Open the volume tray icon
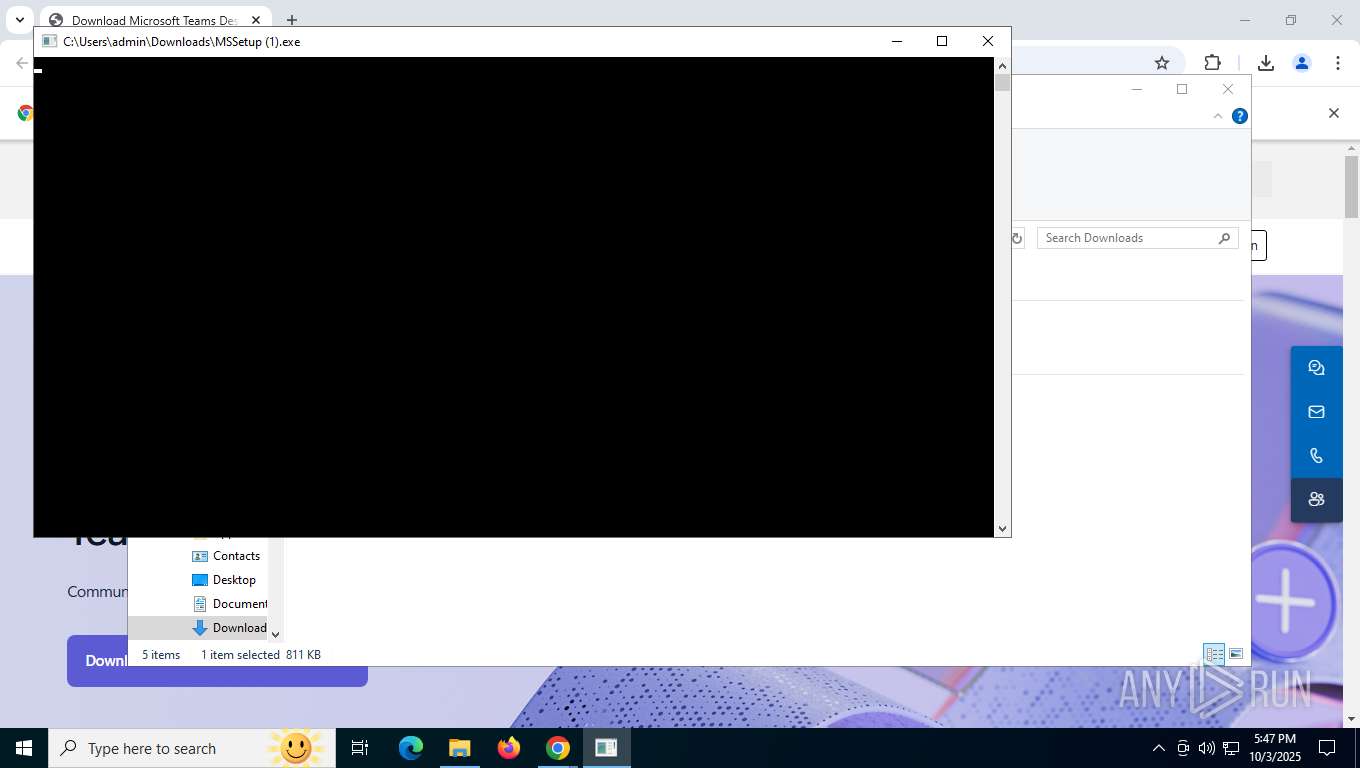This screenshot has height=768, width=1360. coord(1206,748)
